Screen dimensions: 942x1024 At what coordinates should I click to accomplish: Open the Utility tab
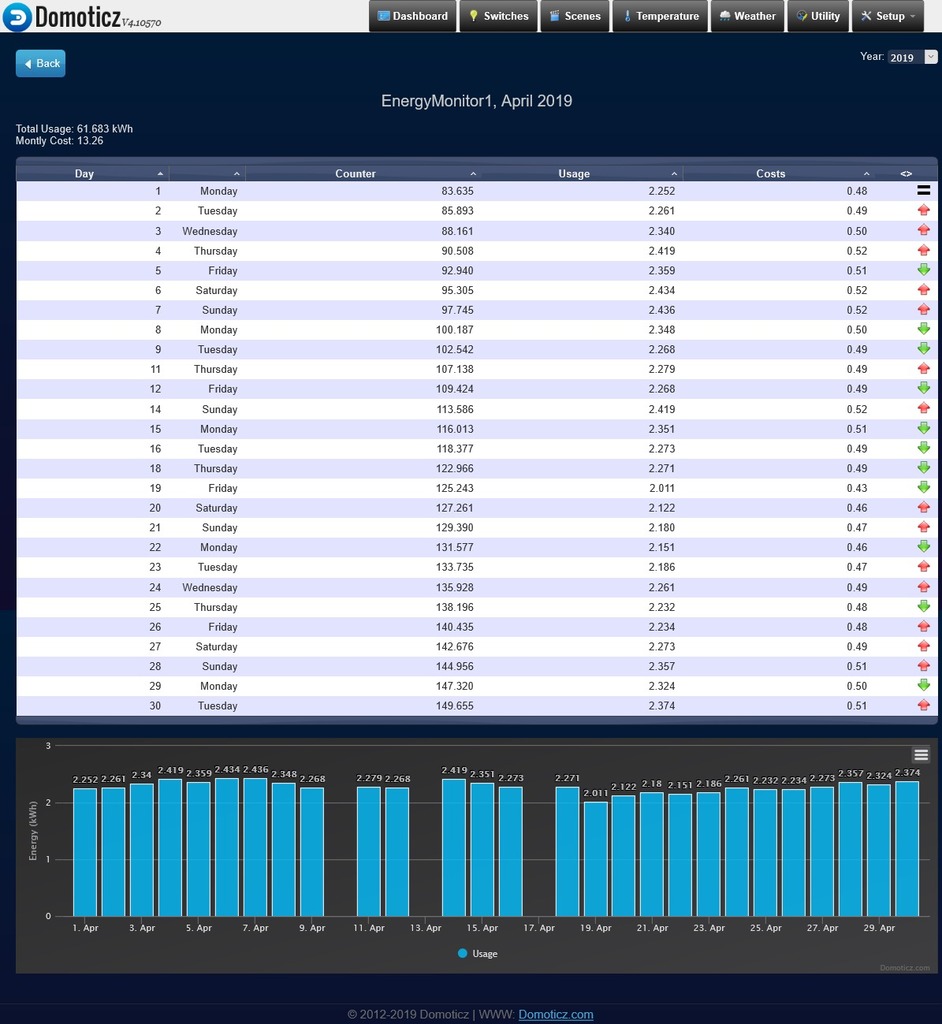(x=818, y=16)
